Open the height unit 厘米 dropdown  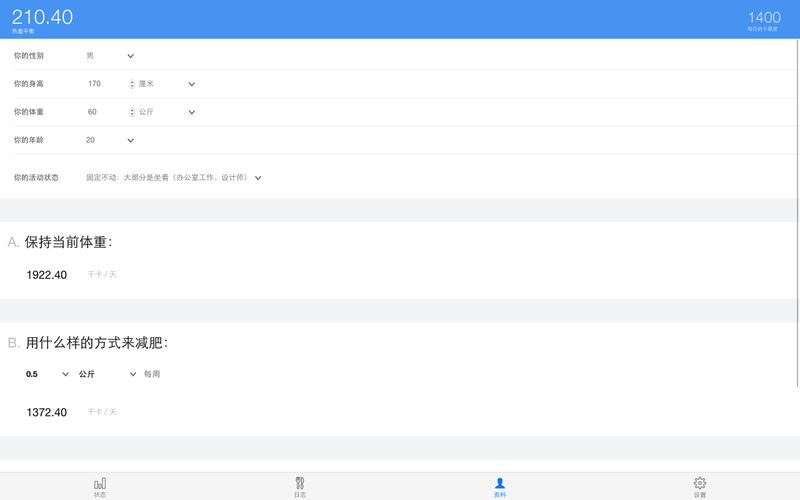(192, 84)
